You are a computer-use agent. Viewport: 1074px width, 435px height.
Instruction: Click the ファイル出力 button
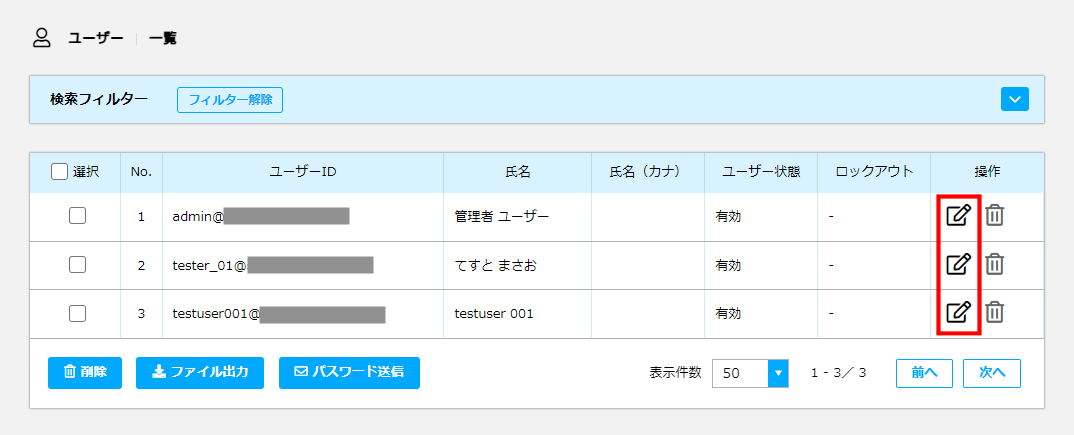(200, 373)
